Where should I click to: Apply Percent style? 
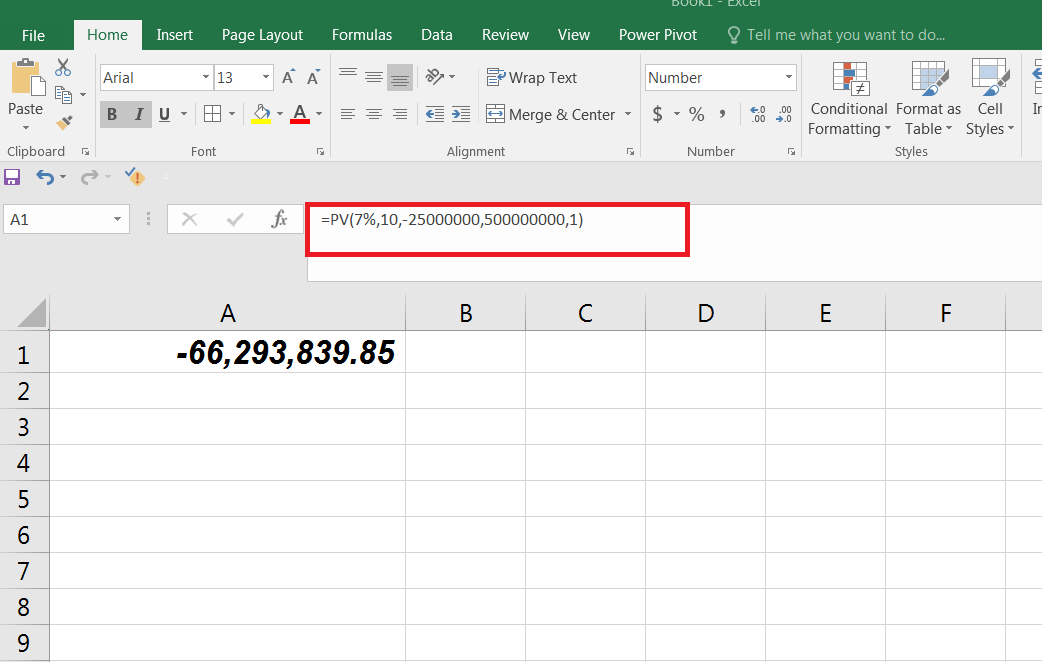tap(696, 114)
